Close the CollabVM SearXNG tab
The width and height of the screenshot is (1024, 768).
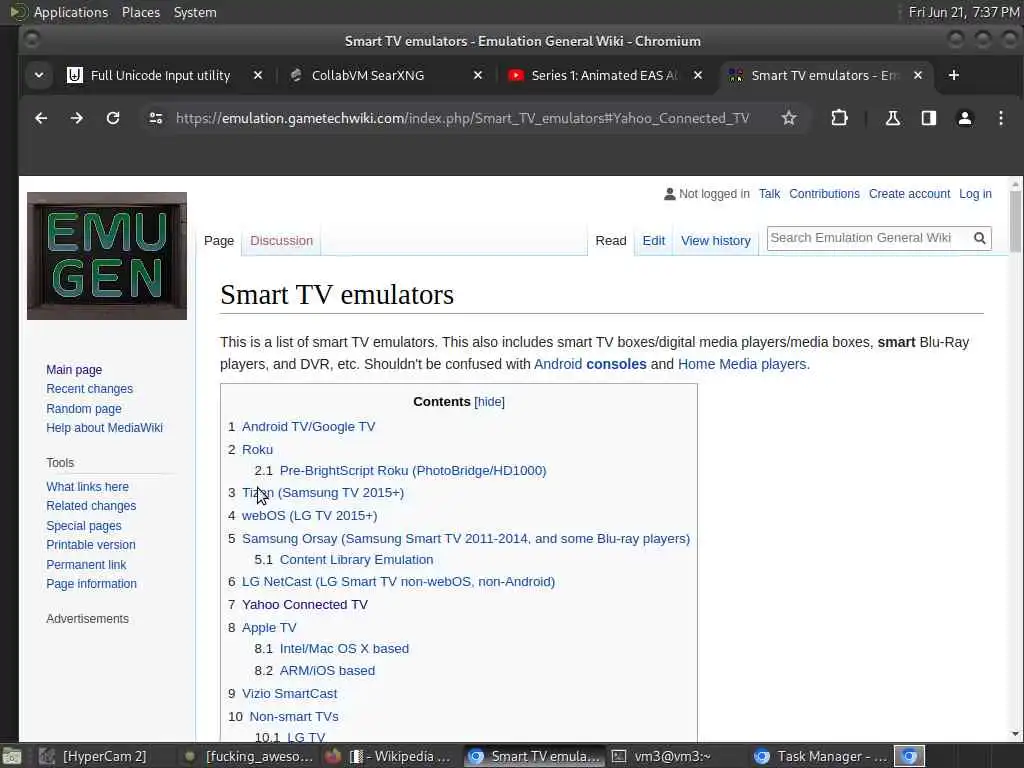click(x=478, y=75)
